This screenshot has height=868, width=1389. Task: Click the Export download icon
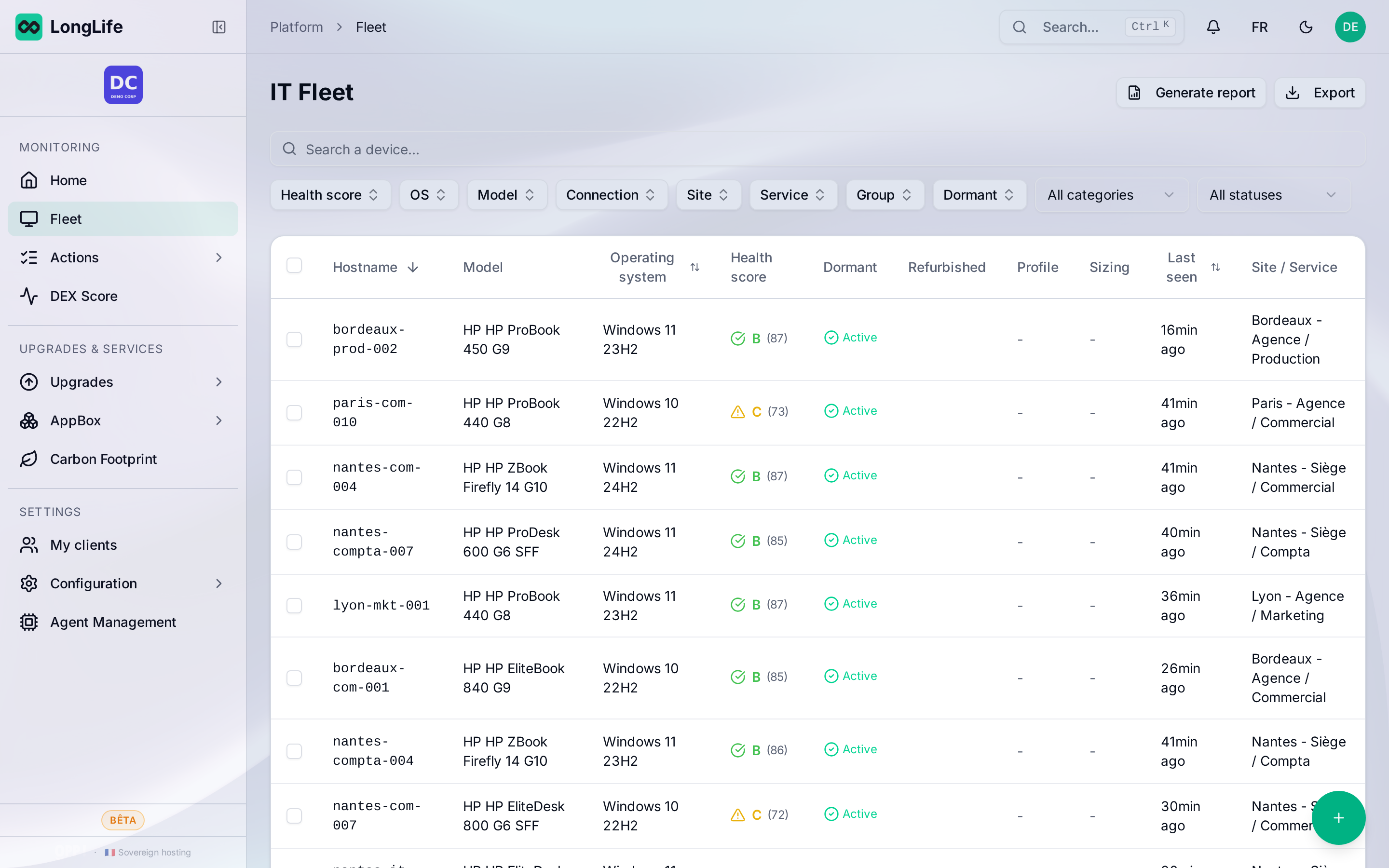click(x=1293, y=93)
